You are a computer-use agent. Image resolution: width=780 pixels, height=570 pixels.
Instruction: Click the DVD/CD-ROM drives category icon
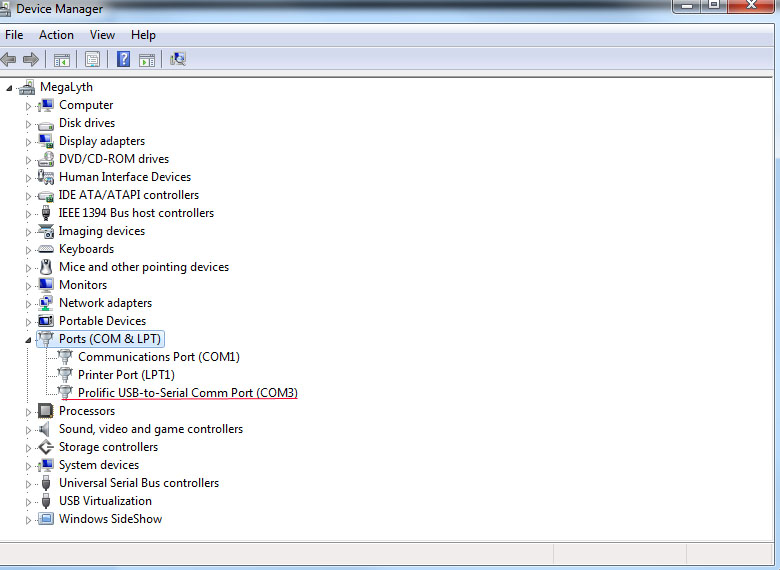[x=46, y=159]
